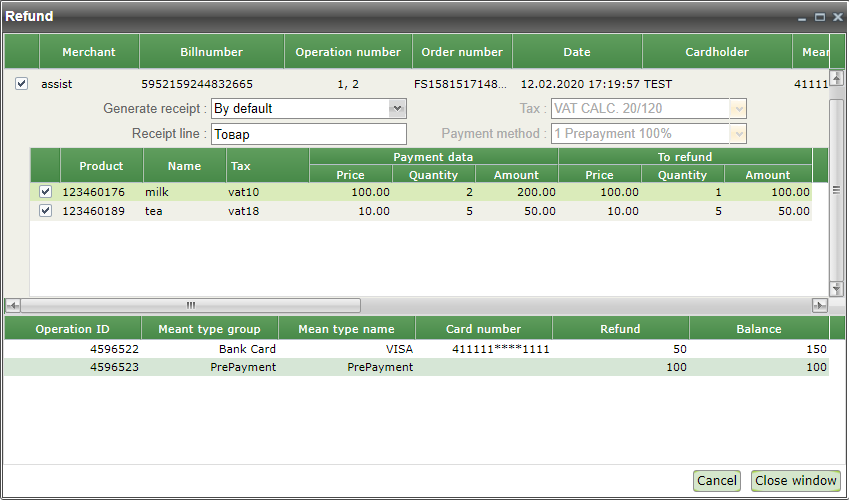Click the vertical scrollbar down arrow

click(837, 288)
